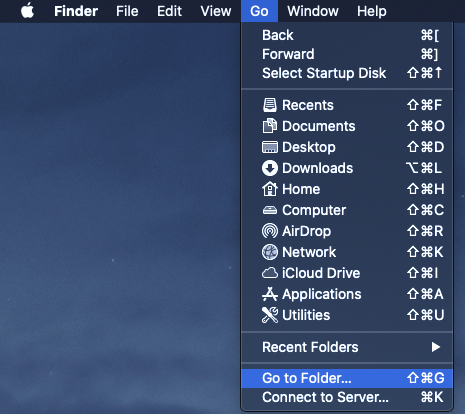Choose Back in the Go menu
This screenshot has height=414, width=465.
[347, 35]
